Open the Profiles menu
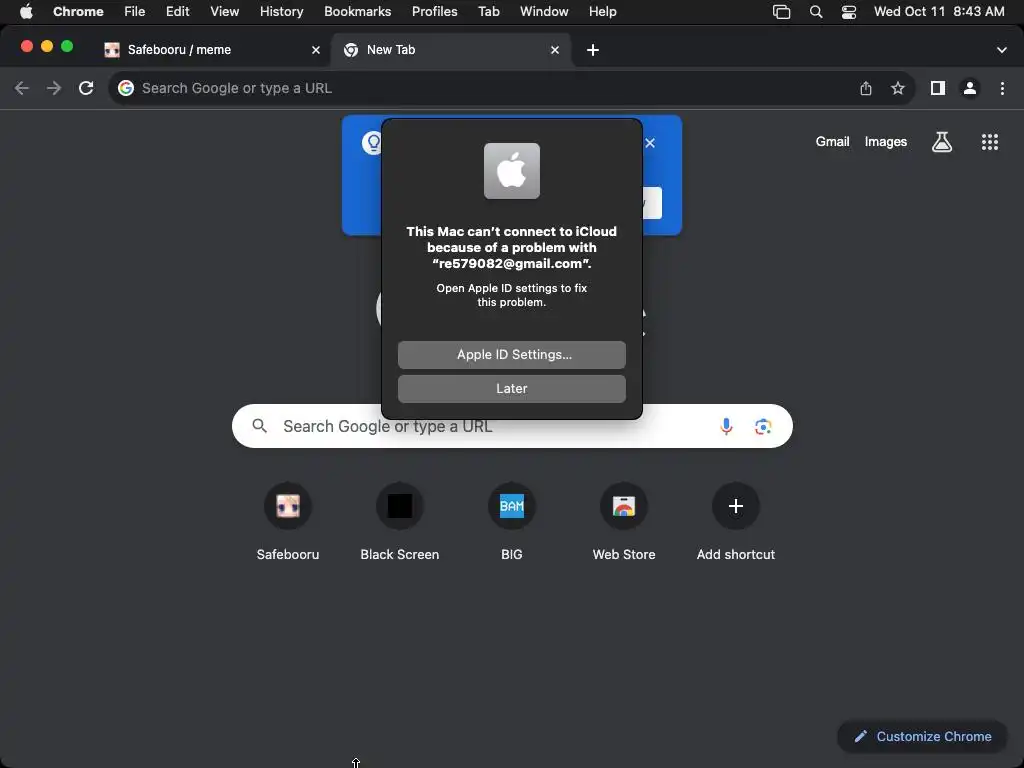This screenshot has height=768, width=1024. pos(434,11)
